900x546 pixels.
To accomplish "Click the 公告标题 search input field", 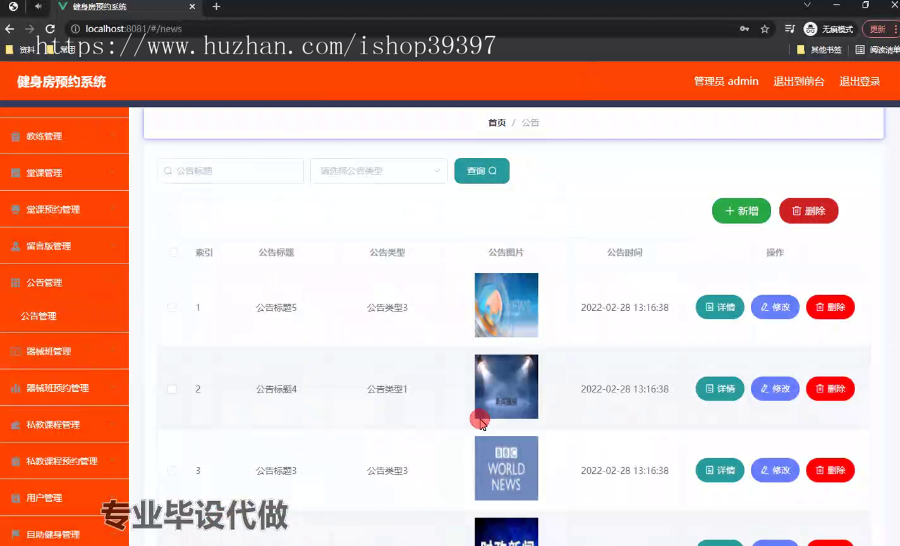I will point(230,171).
